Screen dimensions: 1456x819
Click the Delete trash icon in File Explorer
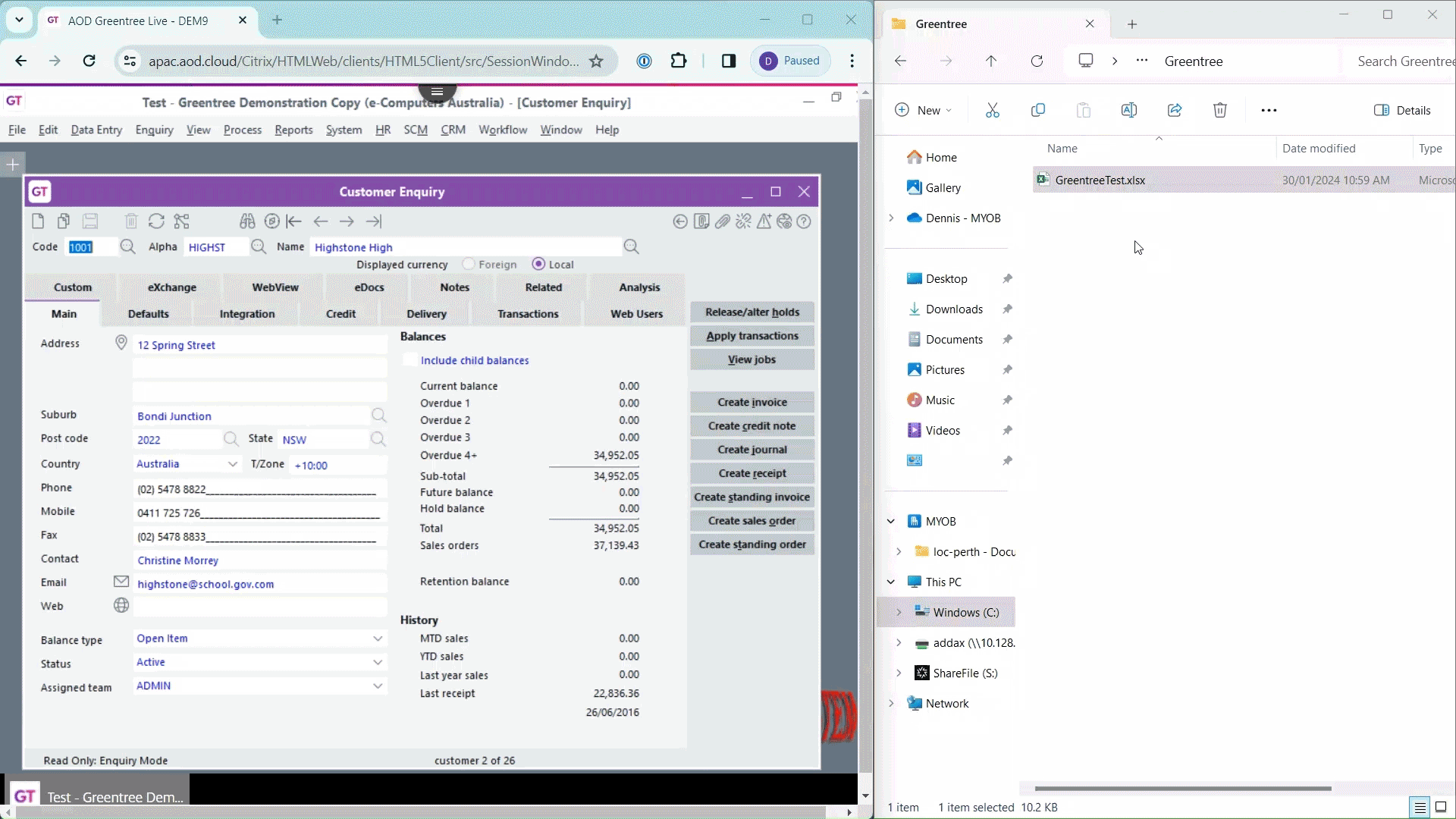1220,111
